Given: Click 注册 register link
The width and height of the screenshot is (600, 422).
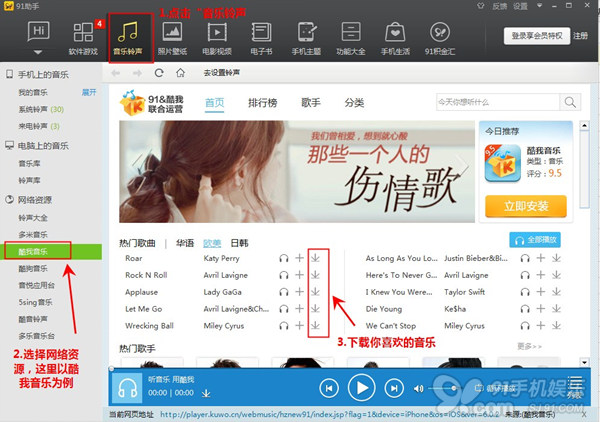Looking at the screenshot, I should tap(580, 36).
